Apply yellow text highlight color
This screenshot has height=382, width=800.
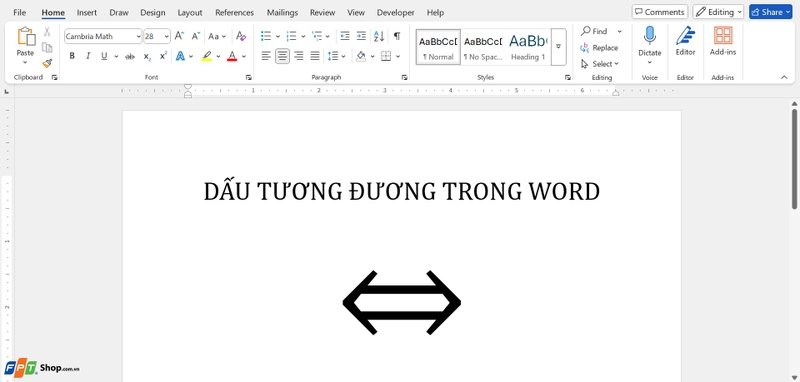pyautogui.click(x=207, y=56)
